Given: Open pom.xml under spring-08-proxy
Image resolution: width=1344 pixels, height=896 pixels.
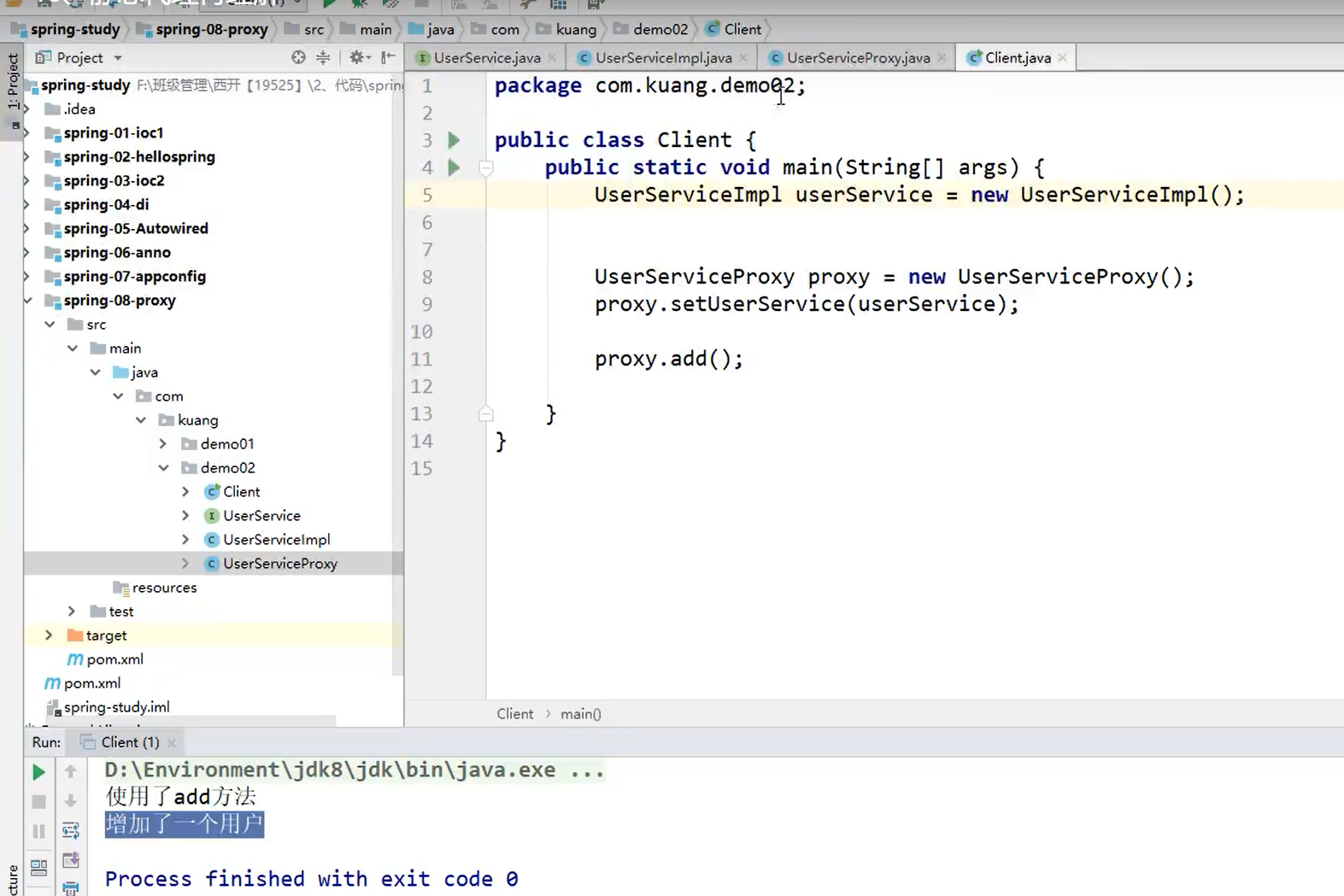Looking at the screenshot, I should click(x=114, y=659).
